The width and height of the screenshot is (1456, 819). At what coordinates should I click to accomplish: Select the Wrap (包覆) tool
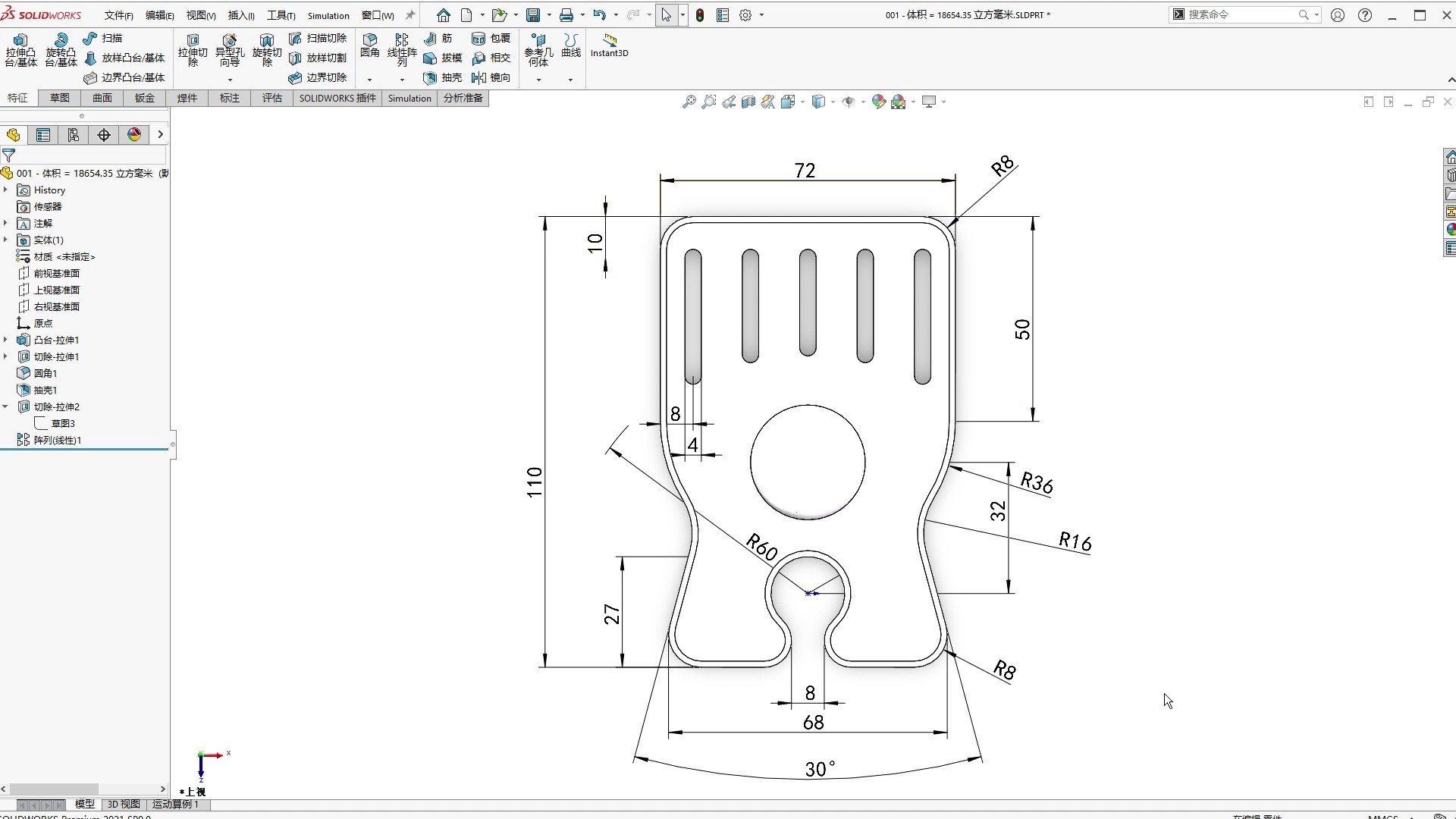(x=491, y=38)
